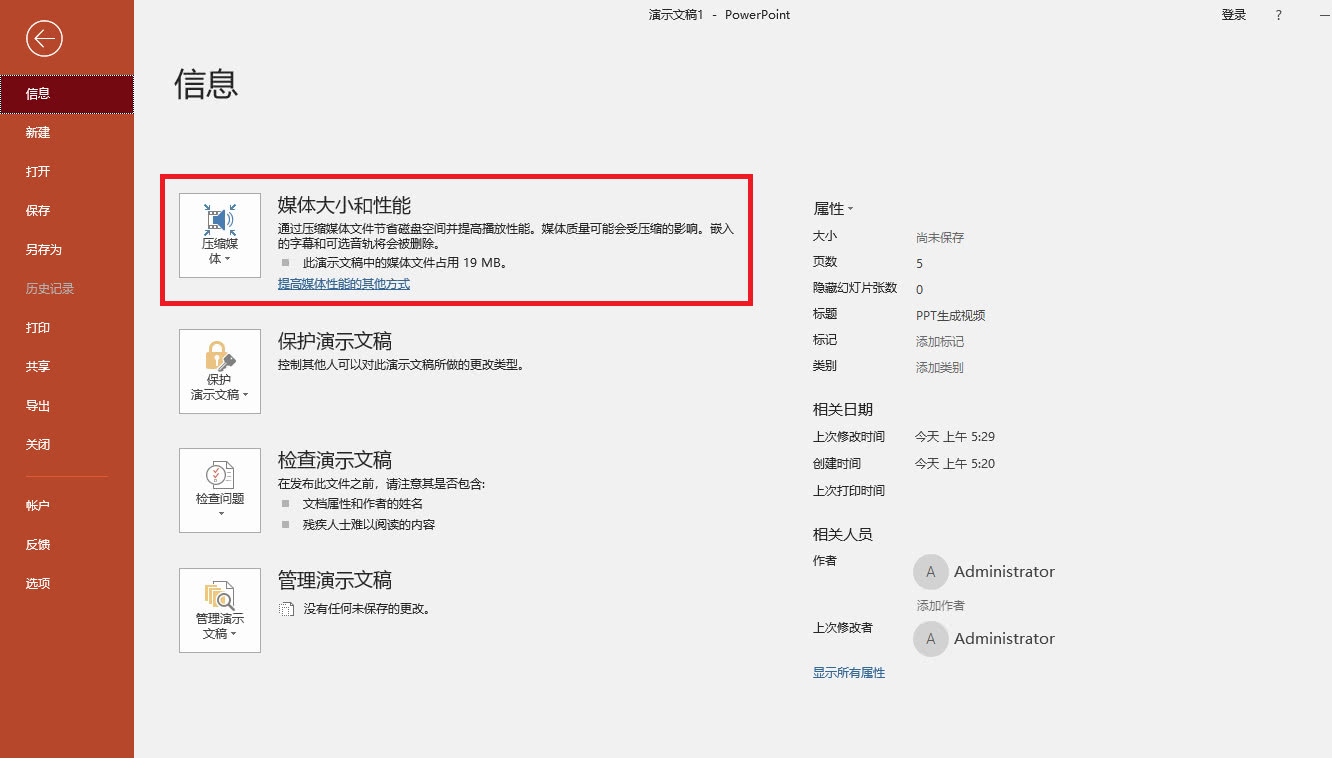Viewport: 1332px width, 758px height.
Task: Click the question mark help button
Action: pos(1279,15)
